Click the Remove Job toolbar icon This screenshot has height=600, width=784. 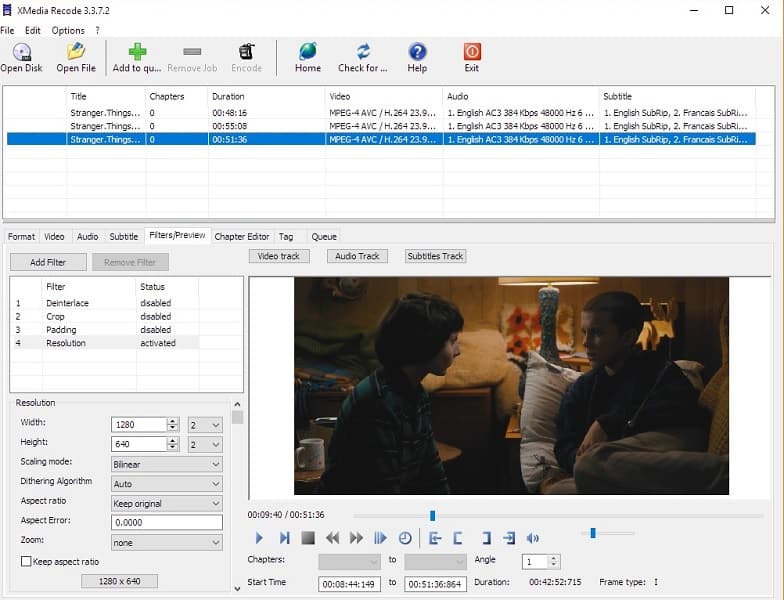coord(192,52)
